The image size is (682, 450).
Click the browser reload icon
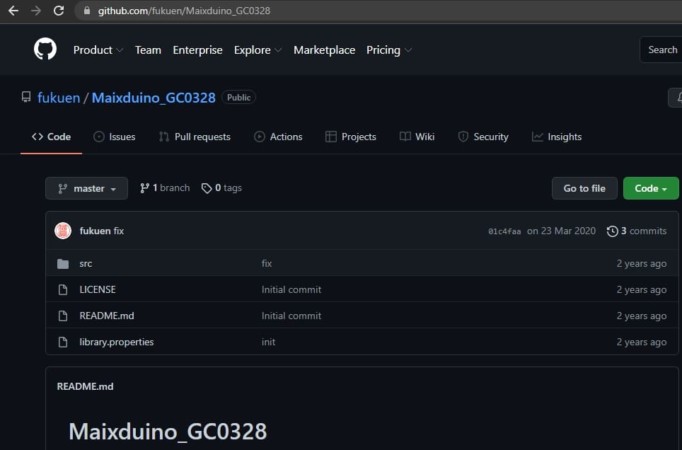point(58,11)
